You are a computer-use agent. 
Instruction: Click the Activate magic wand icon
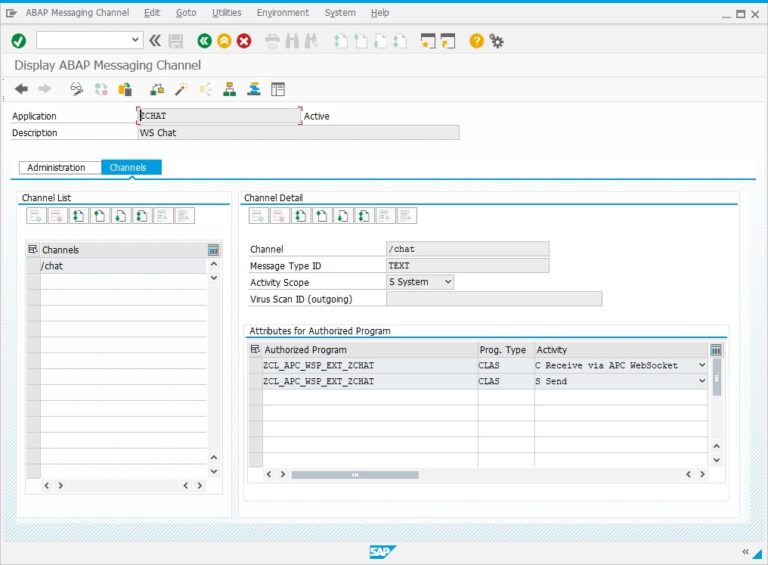click(x=181, y=89)
